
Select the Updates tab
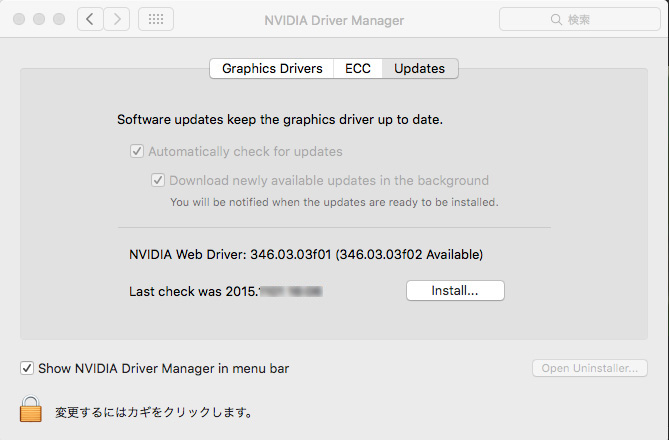420,68
